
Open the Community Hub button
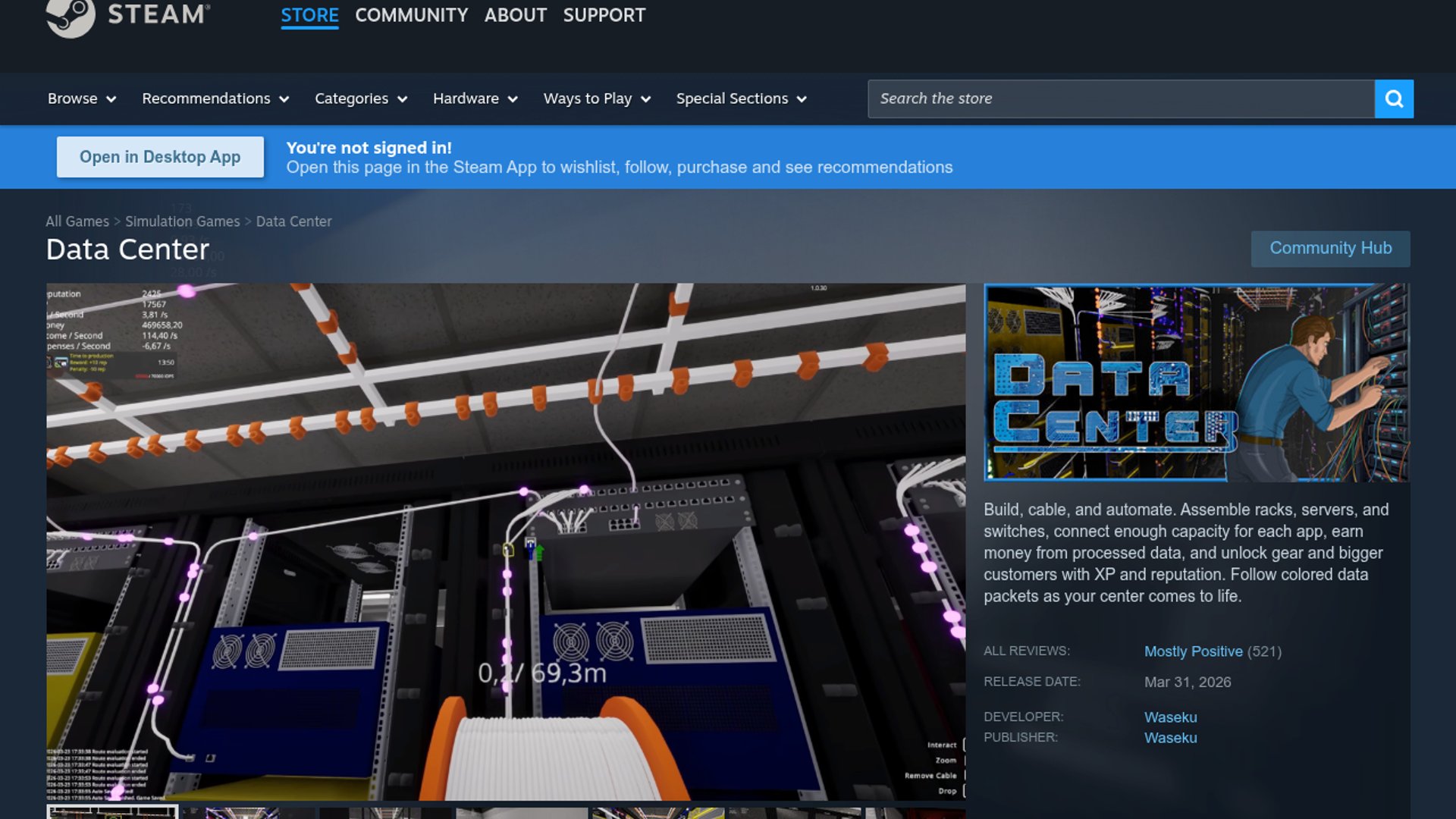click(x=1330, y=249)
